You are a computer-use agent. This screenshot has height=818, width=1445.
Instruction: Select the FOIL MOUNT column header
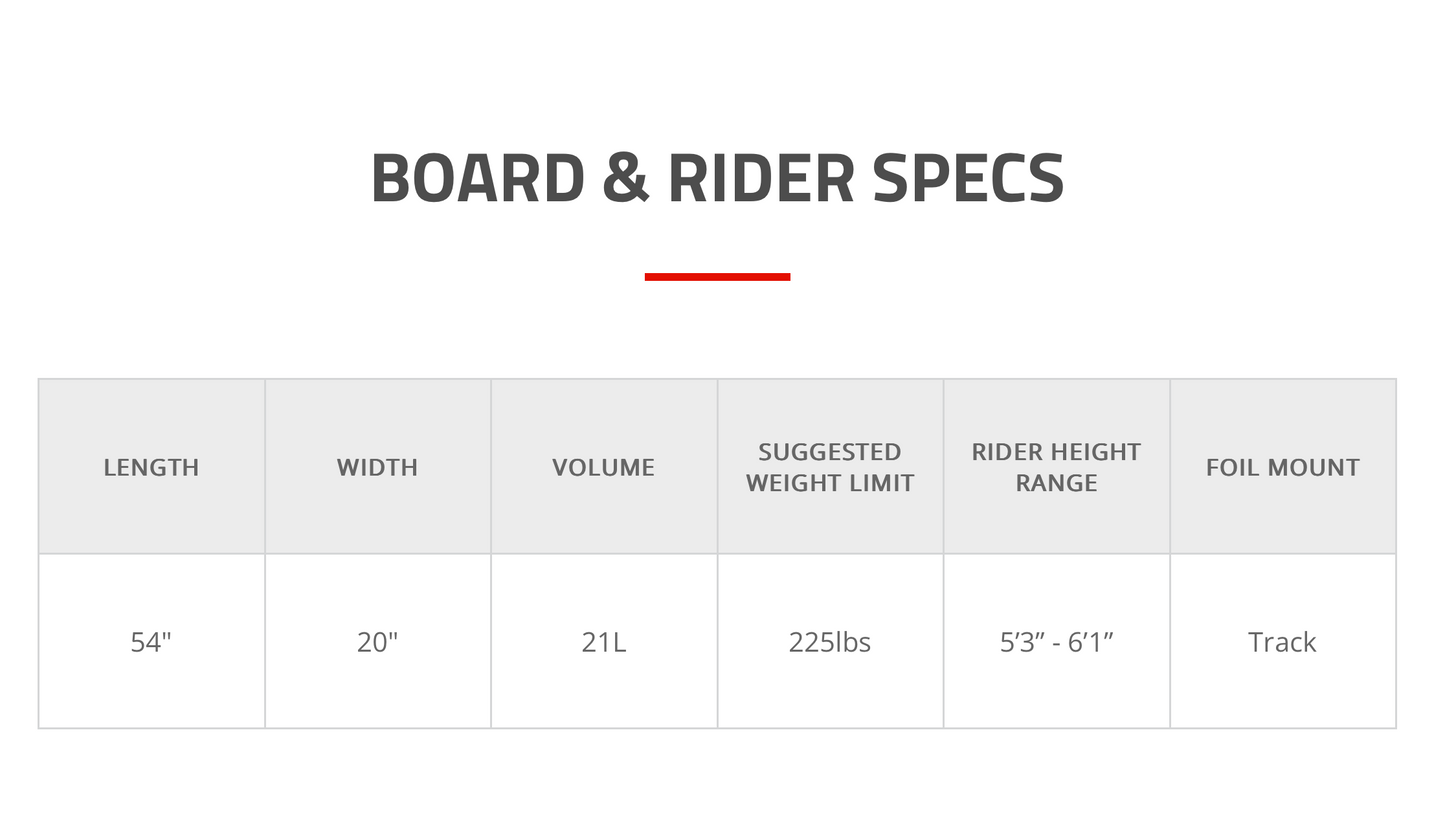coord(1282,467)
